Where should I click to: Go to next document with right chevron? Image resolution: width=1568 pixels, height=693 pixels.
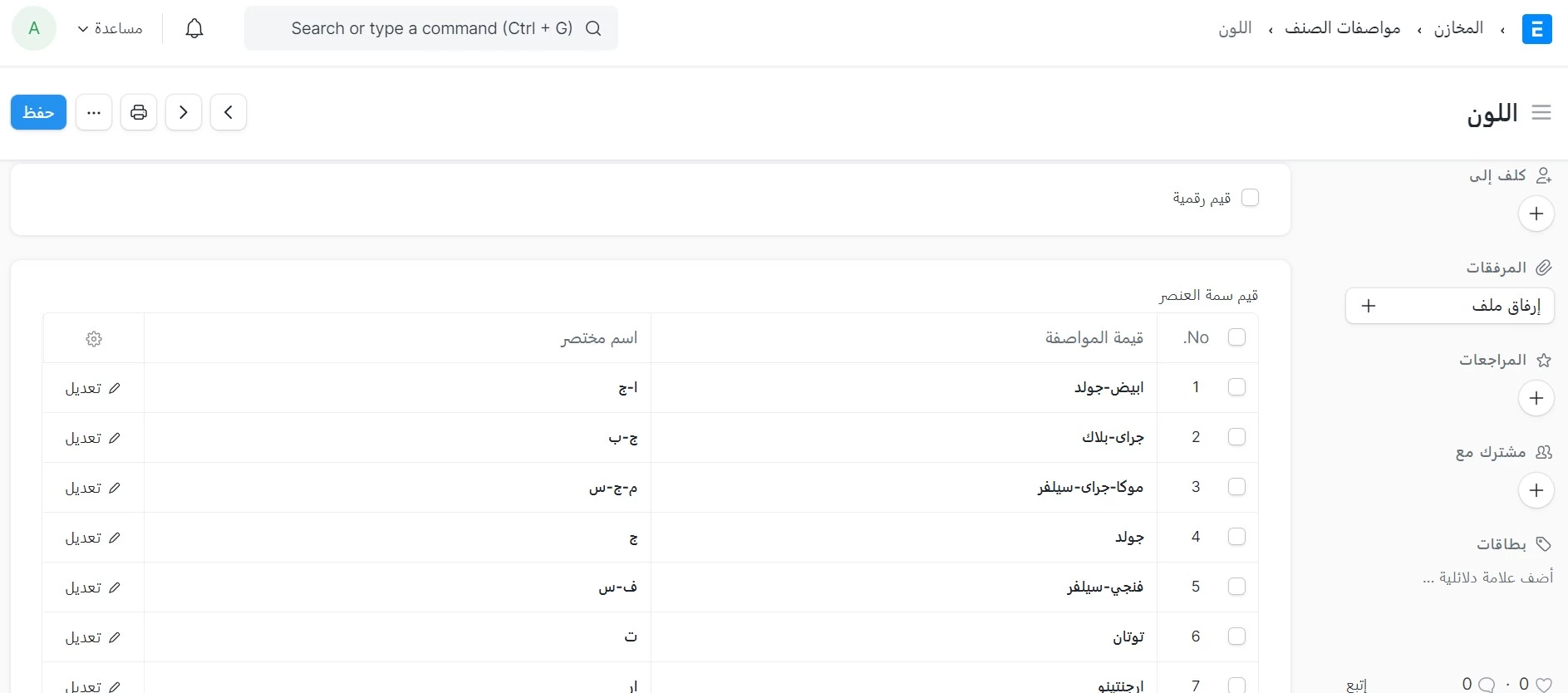[184, 112]
